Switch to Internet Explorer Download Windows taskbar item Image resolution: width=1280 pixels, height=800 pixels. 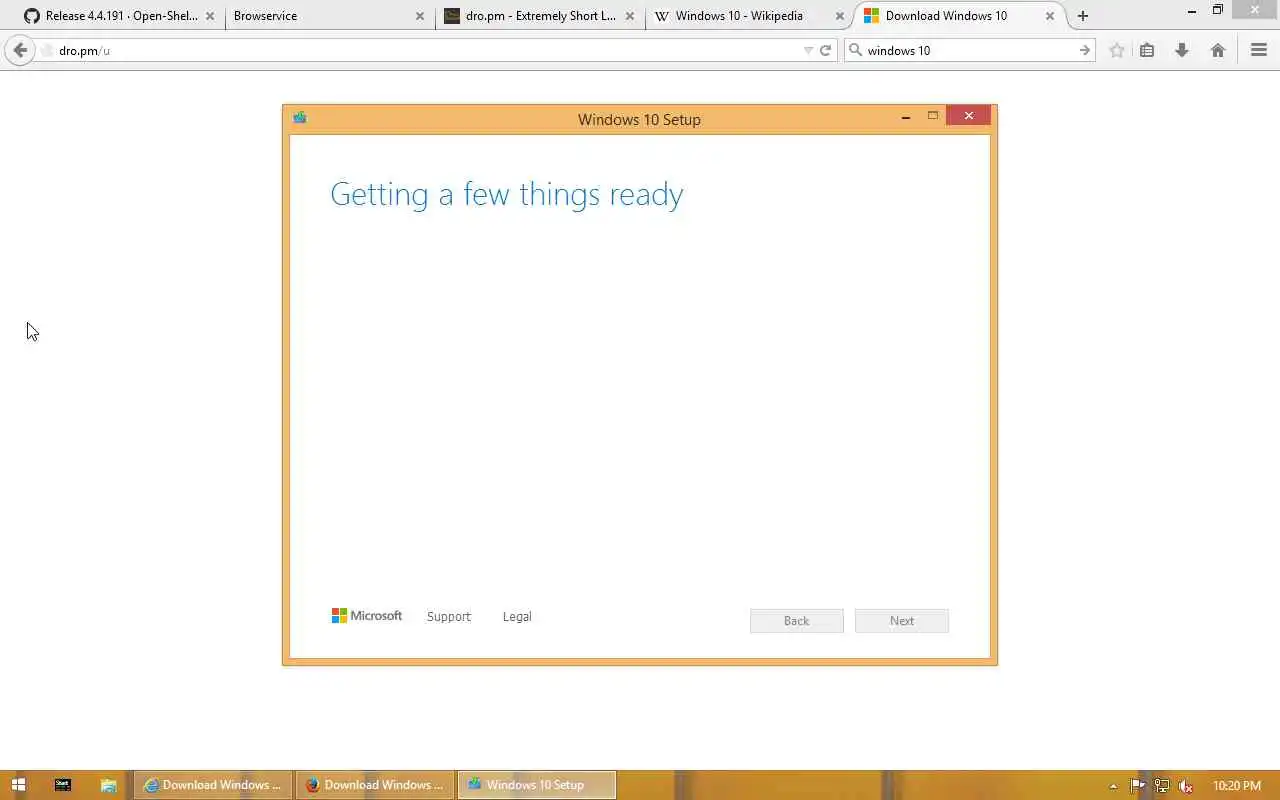213,785
